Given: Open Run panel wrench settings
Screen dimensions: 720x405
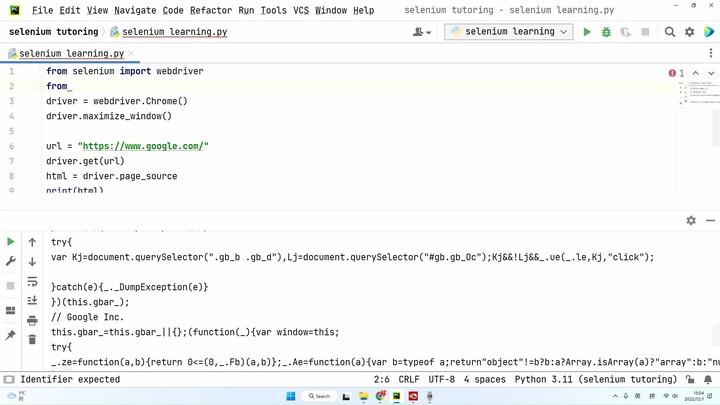Looking at the screenshot, I should (11, 261).
